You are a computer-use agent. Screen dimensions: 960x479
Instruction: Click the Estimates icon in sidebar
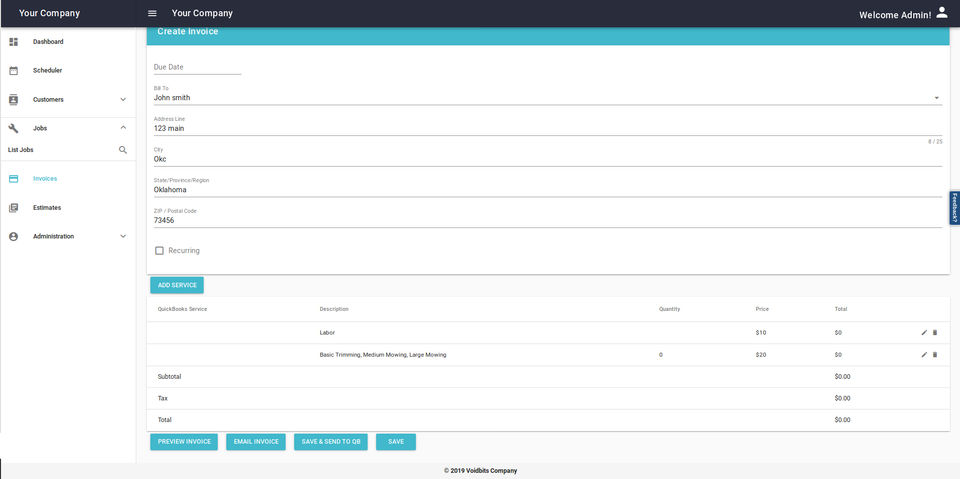coord(13,208)
